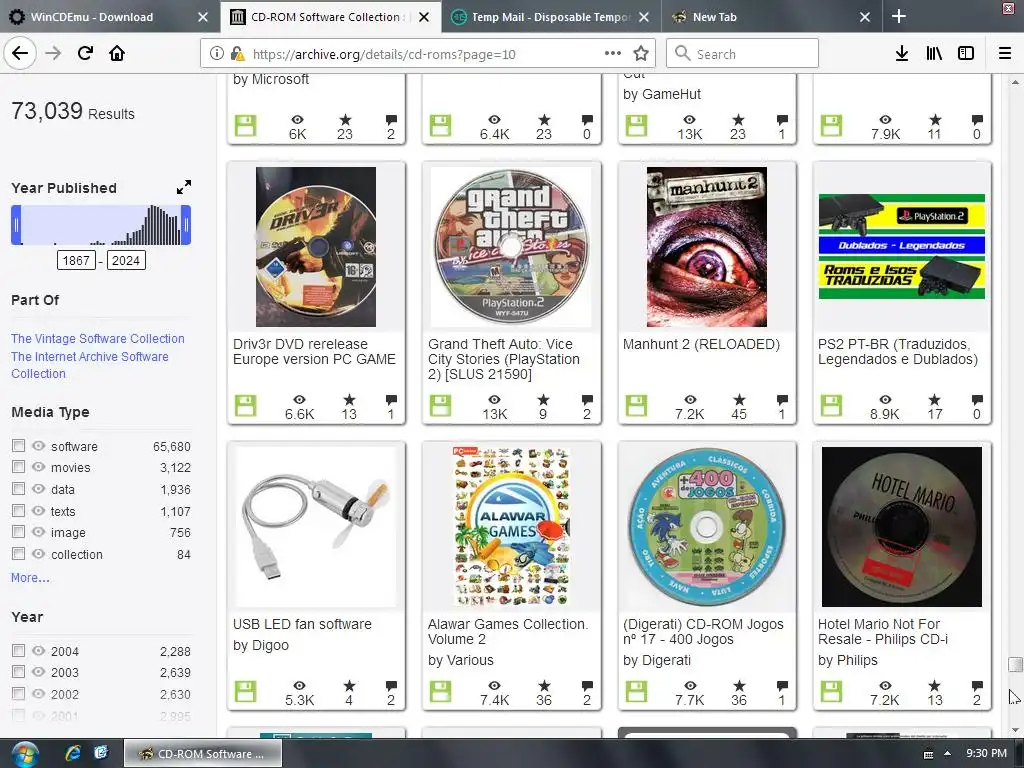The height and width of the screenshot is (768, 1024).
Task: Open Internet Explorer from the taskbar
Action: click(x=72, y=753)
